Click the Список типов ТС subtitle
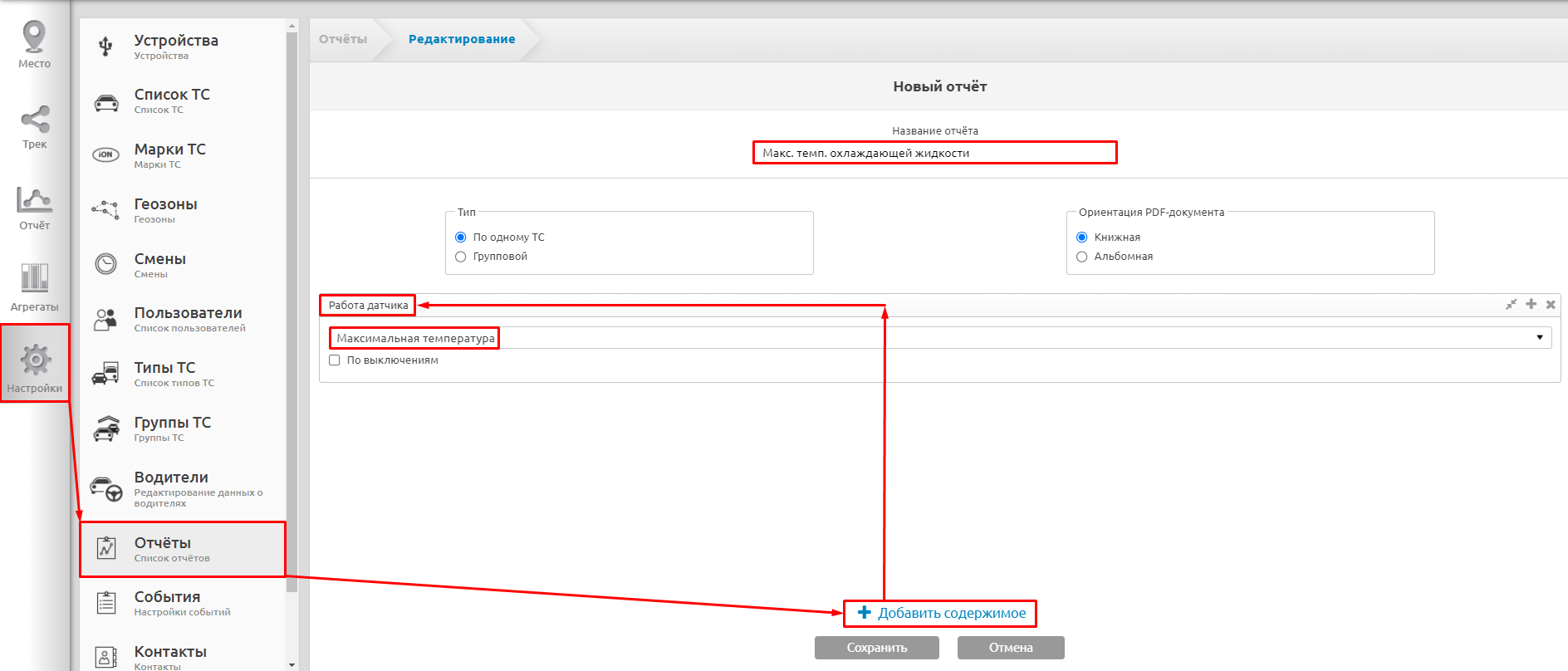Image resolution: width=1568 pixels, height=671 pixels. click(x=174, y=383)
